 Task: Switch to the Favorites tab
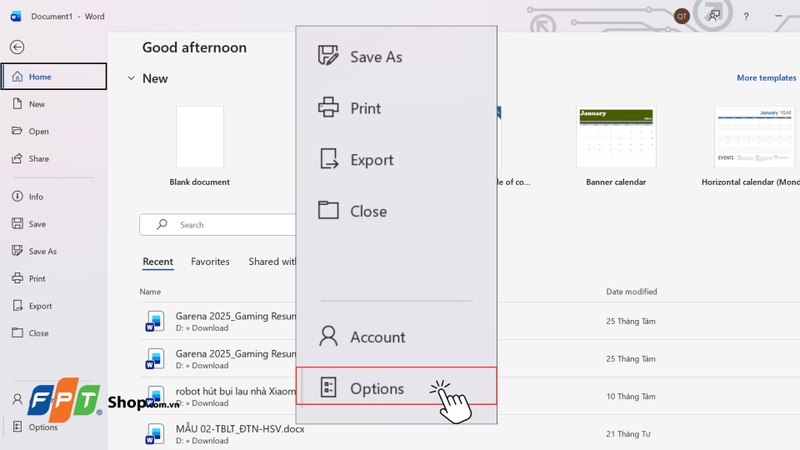(x=210, y=261)
